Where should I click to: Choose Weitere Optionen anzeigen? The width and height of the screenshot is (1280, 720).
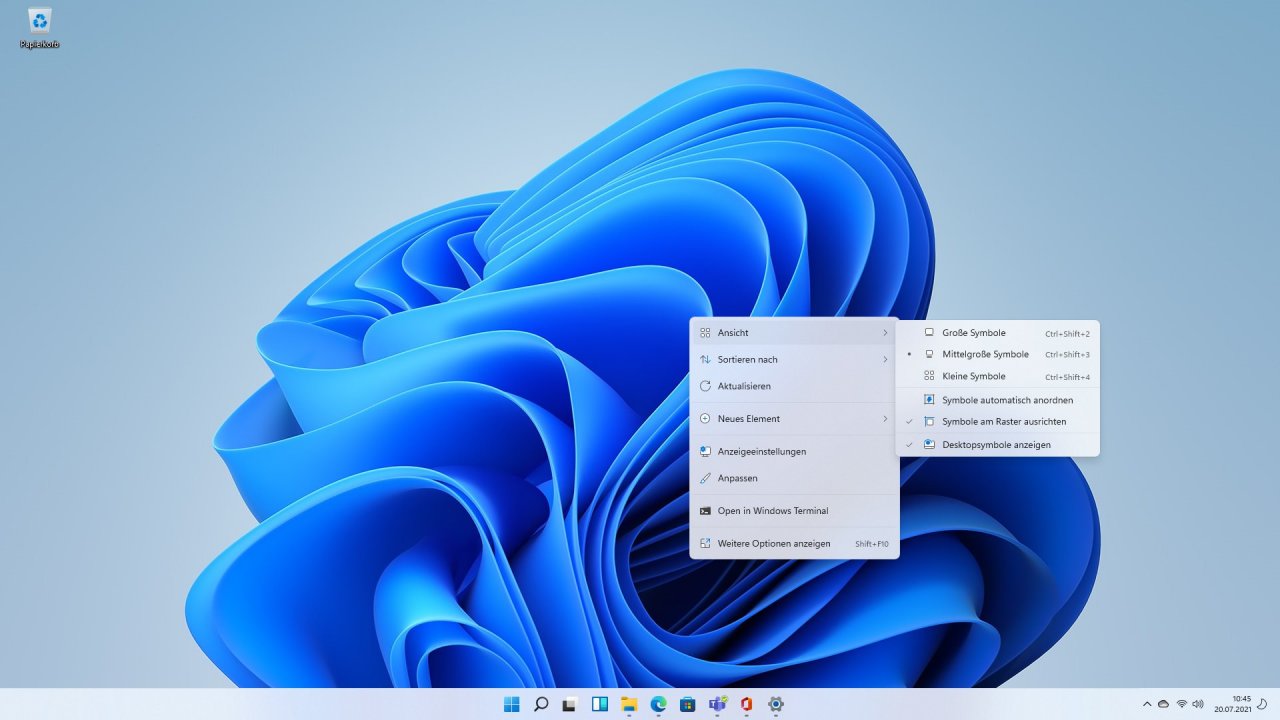(x=795, y=543)
